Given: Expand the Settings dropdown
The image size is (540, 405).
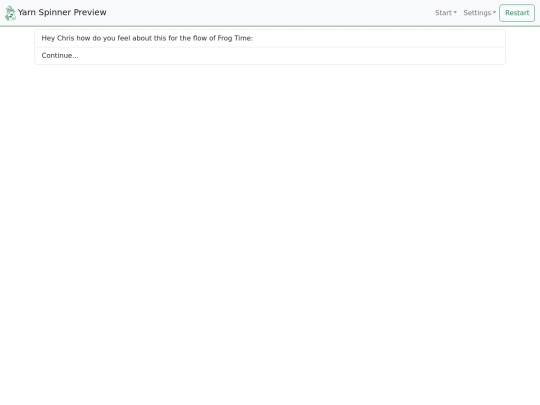Looking at the screenshot, I should coord(479,13).
